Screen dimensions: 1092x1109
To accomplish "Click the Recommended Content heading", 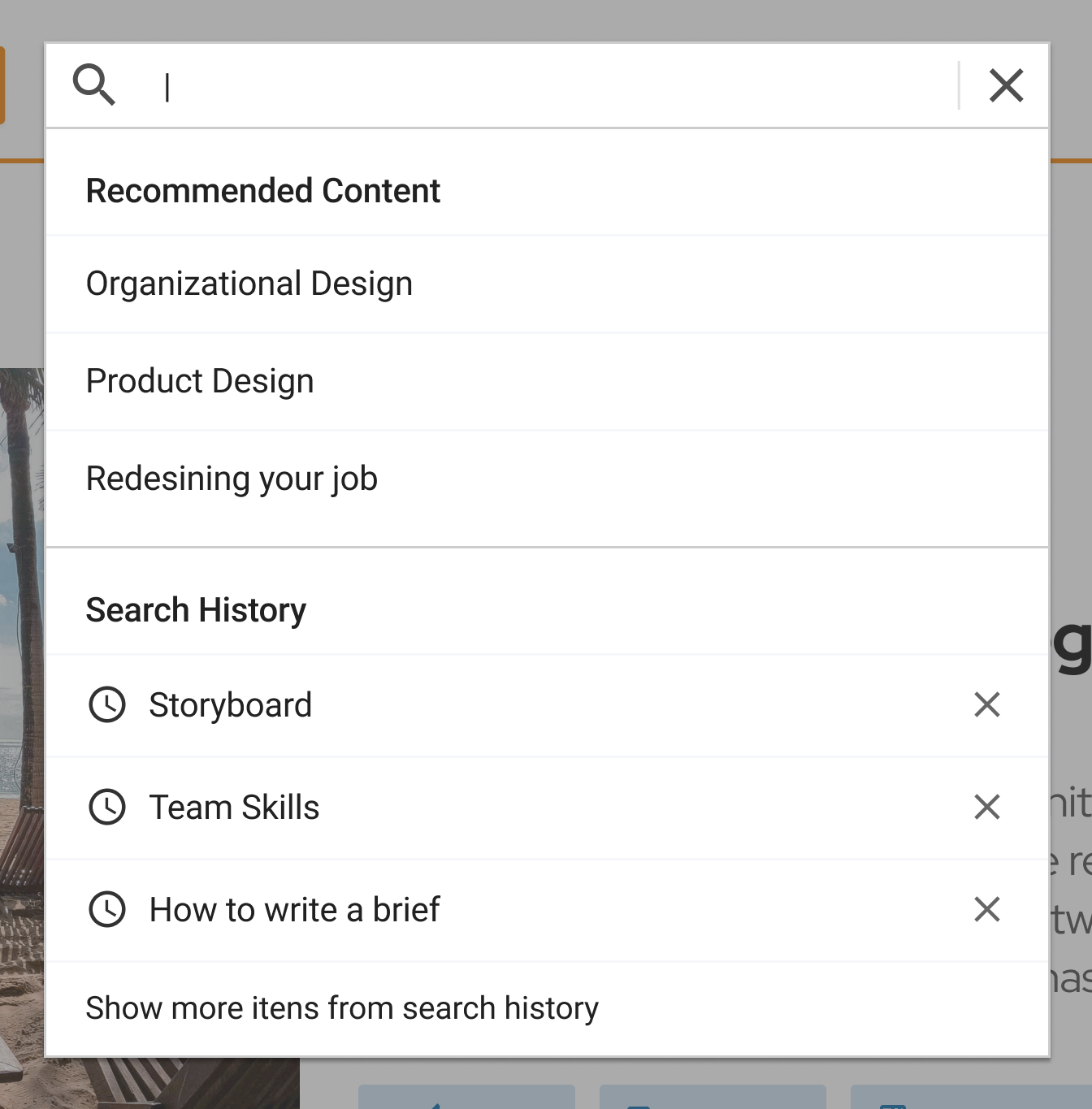I will (263, 191).
